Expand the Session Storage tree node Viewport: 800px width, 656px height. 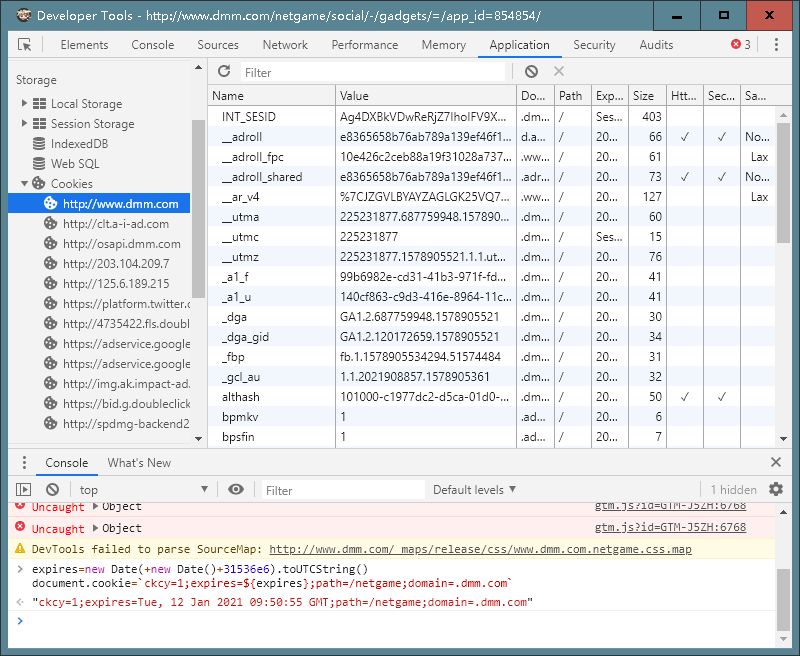(24, 123)
